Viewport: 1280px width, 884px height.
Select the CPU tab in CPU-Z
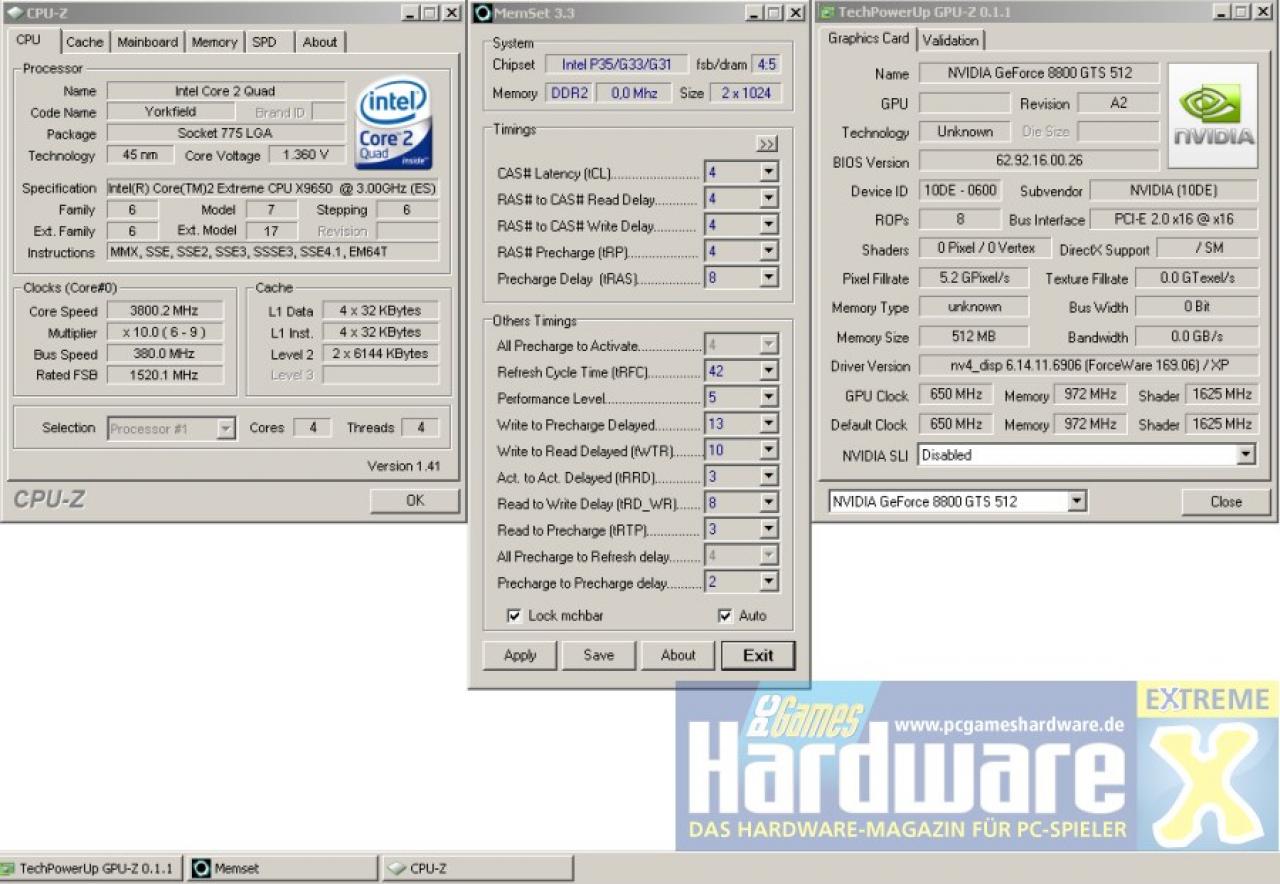(x=29, y=40)
